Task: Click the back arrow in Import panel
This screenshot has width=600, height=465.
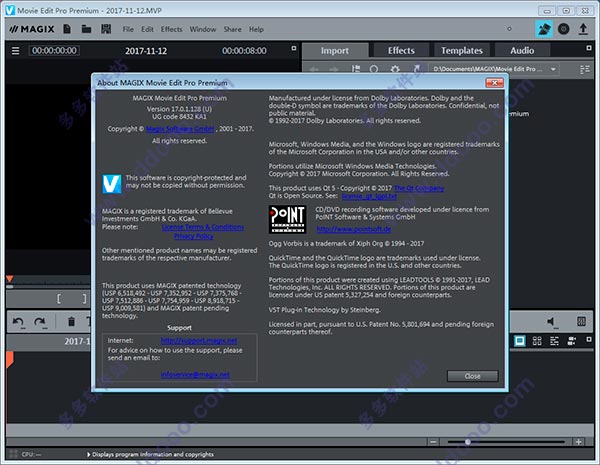Action: [x=314, y=69]
